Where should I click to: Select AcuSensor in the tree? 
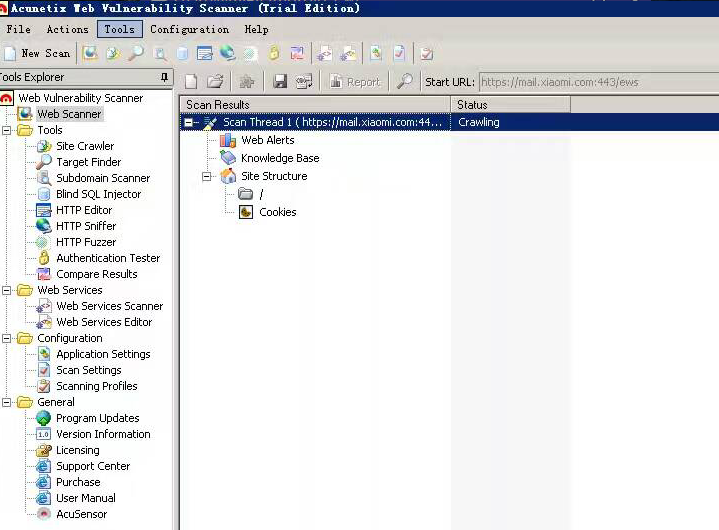82,514
